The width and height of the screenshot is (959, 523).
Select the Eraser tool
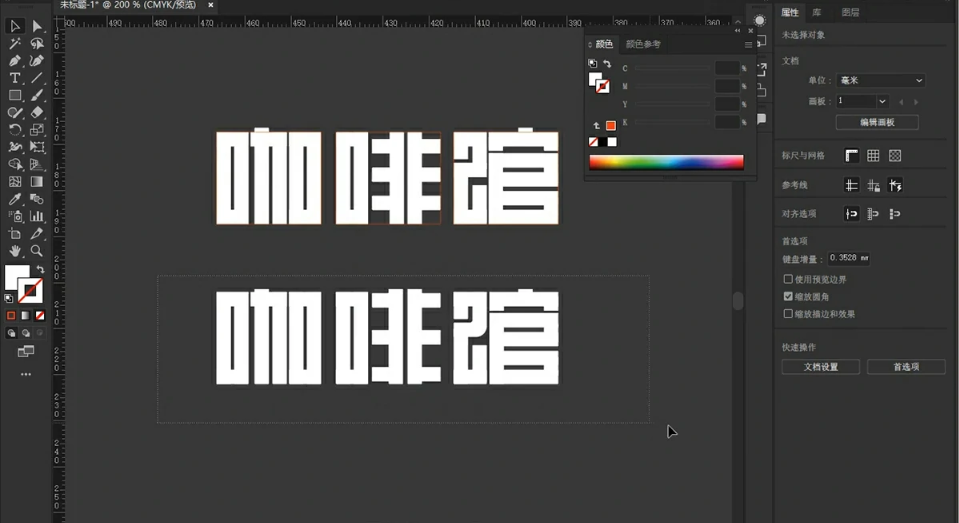[x=37, y=113]
